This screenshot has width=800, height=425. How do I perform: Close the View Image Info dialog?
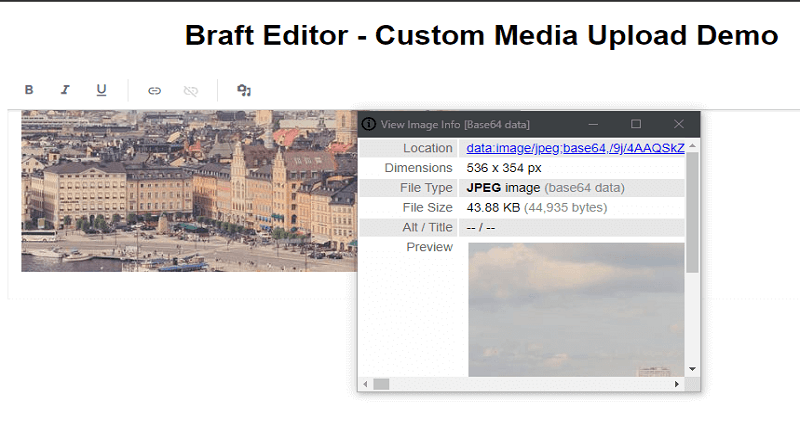(678, 124)
